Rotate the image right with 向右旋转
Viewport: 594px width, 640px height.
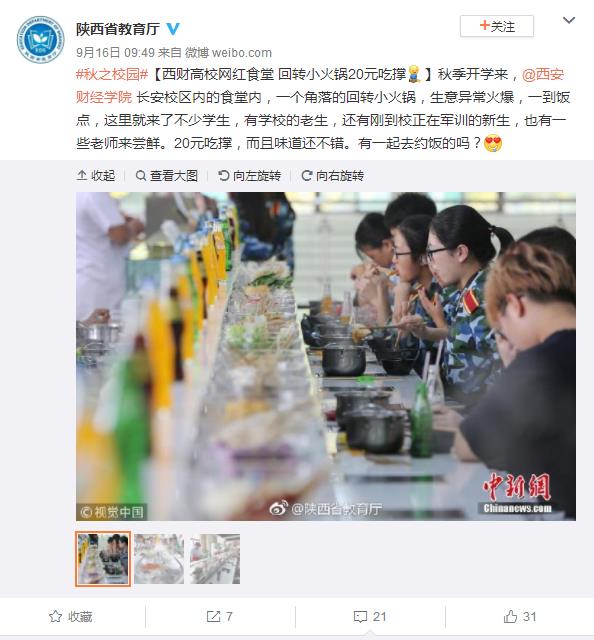tap(332, 176)
